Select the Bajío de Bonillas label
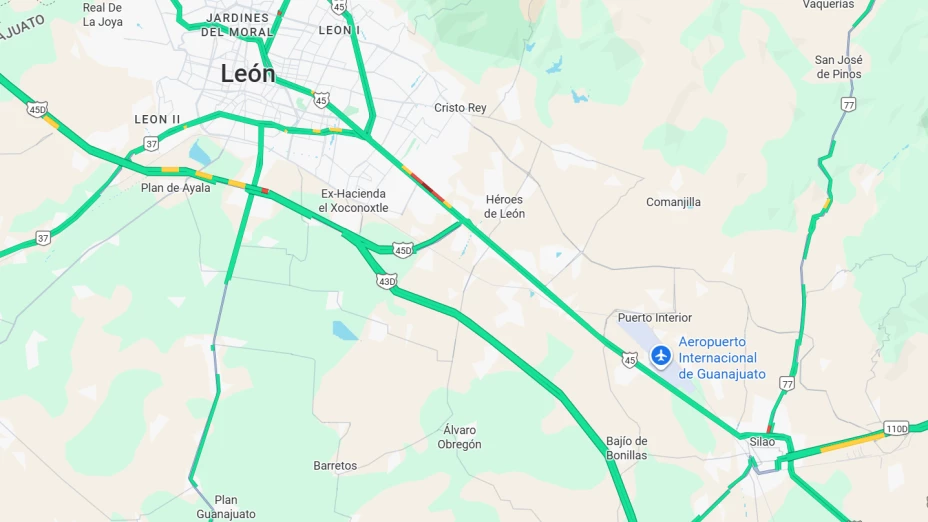 click(x=626, y=448)
